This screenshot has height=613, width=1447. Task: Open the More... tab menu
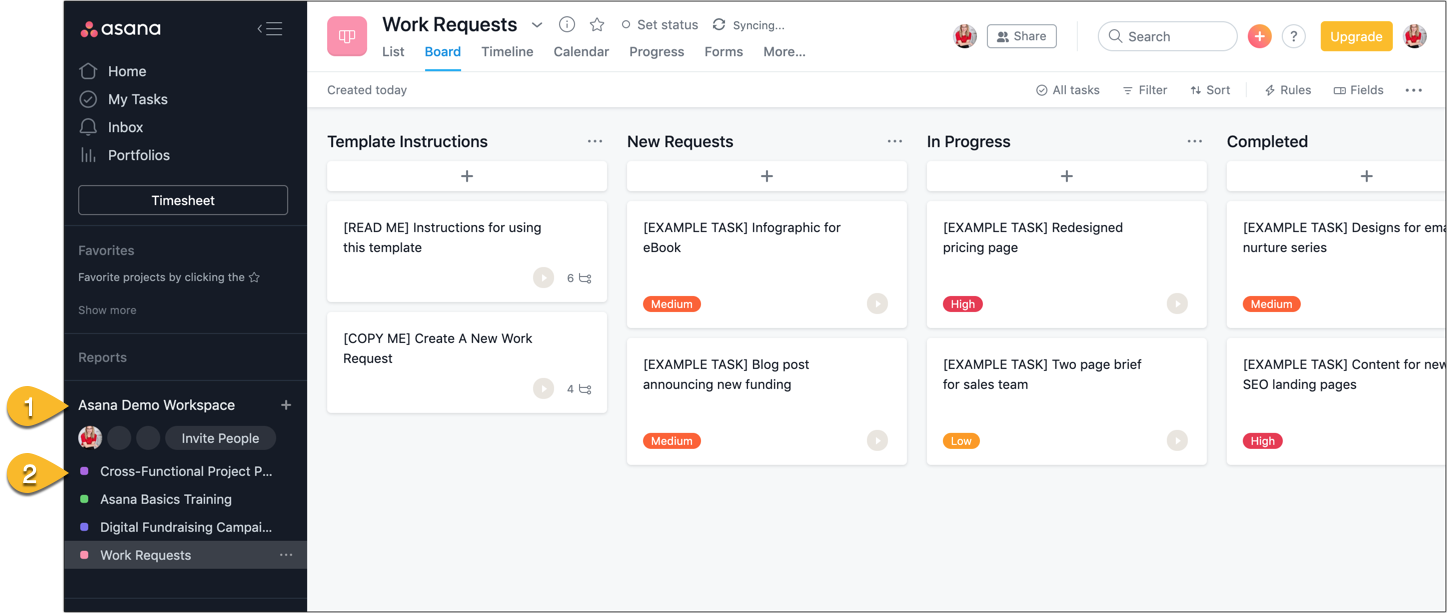click(x=784, y=52)
